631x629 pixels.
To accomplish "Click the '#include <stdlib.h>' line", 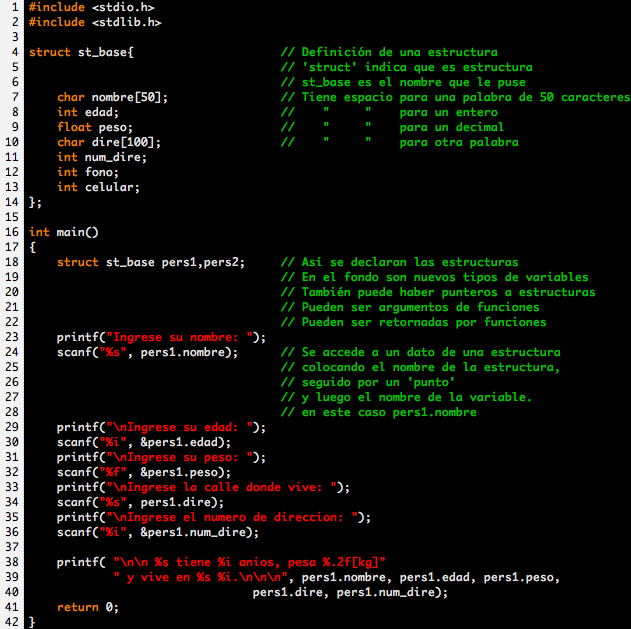I will pyautogui.click(x=95, y=22).
